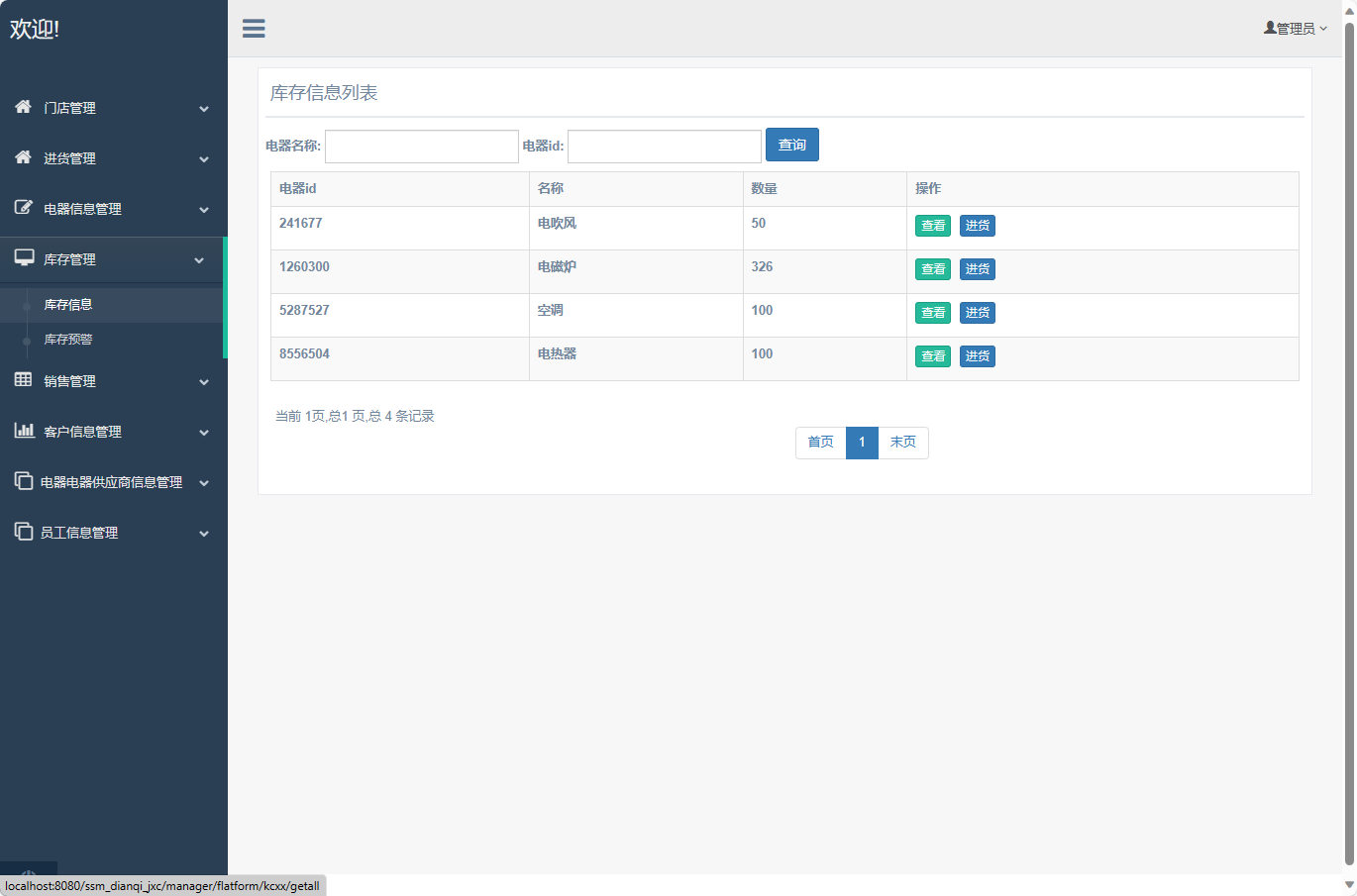Click the user icon next to 管理员

click(1270, 28)
